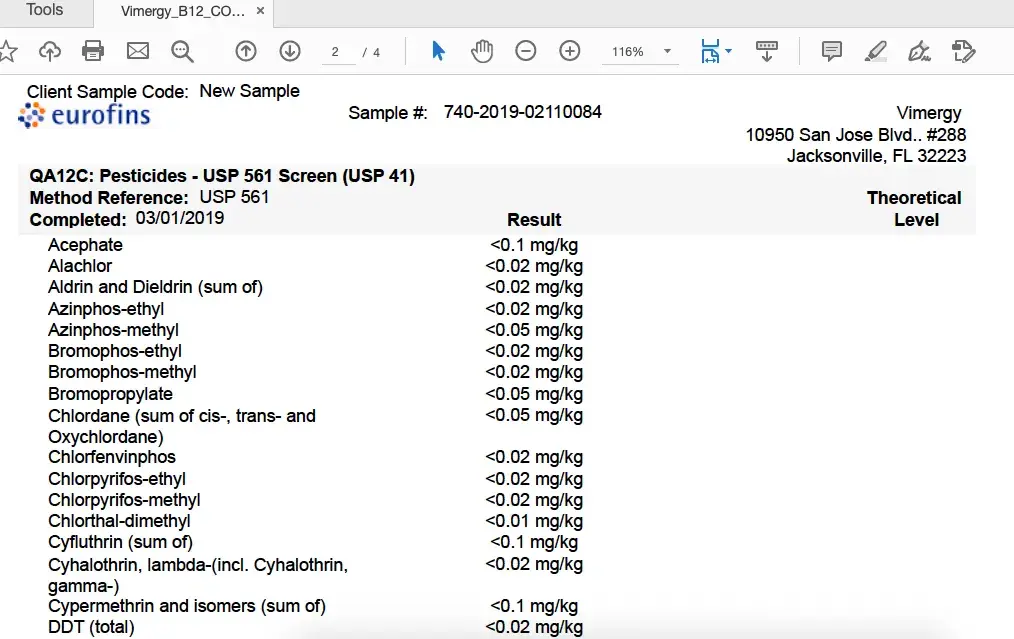Select the highlighter tool
Image resolution: width=1014 pixels, height=639 pixels.
pyautogui.click(x=876, y=51)
